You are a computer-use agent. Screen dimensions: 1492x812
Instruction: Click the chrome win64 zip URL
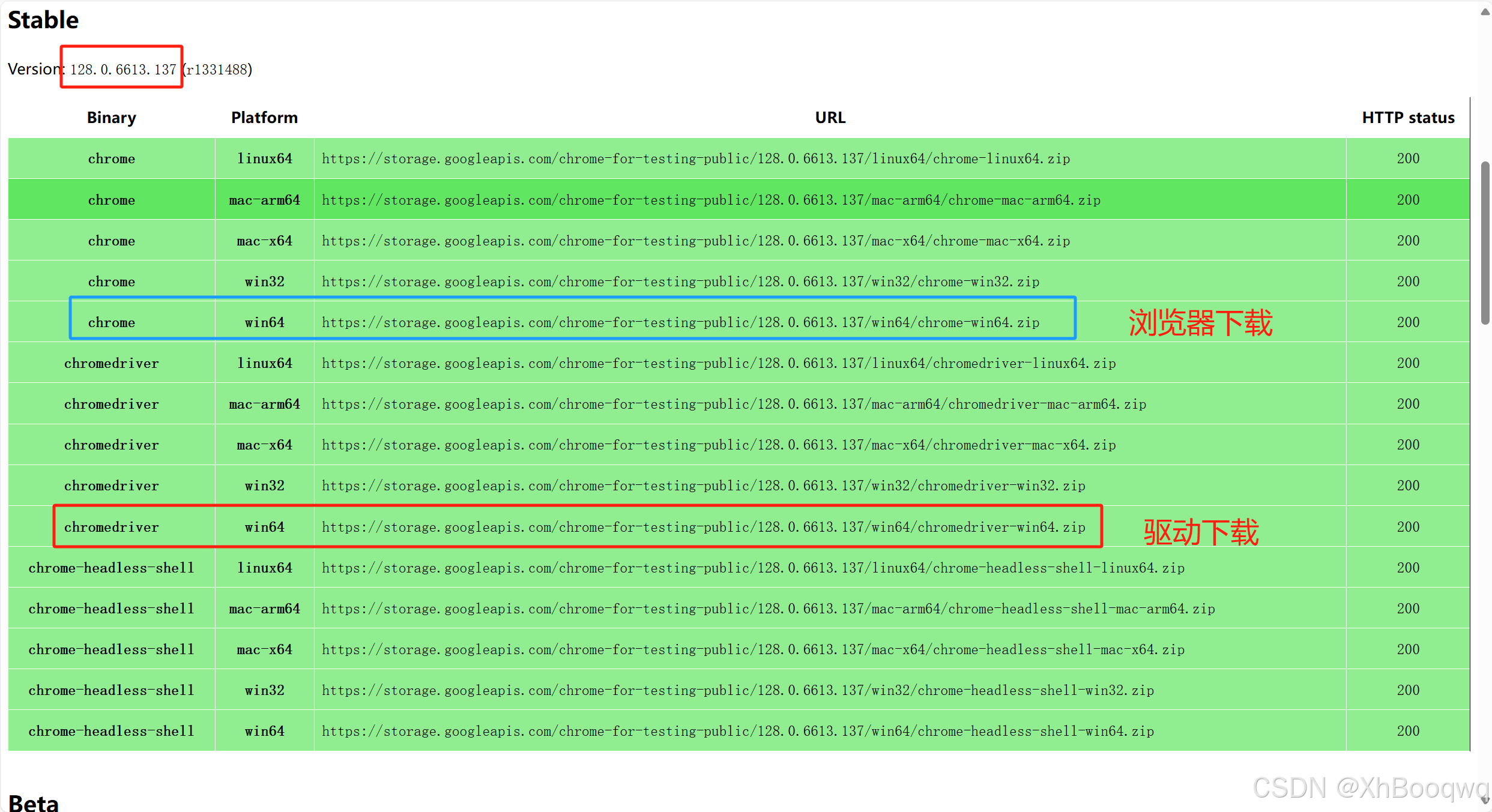(680, 322)
